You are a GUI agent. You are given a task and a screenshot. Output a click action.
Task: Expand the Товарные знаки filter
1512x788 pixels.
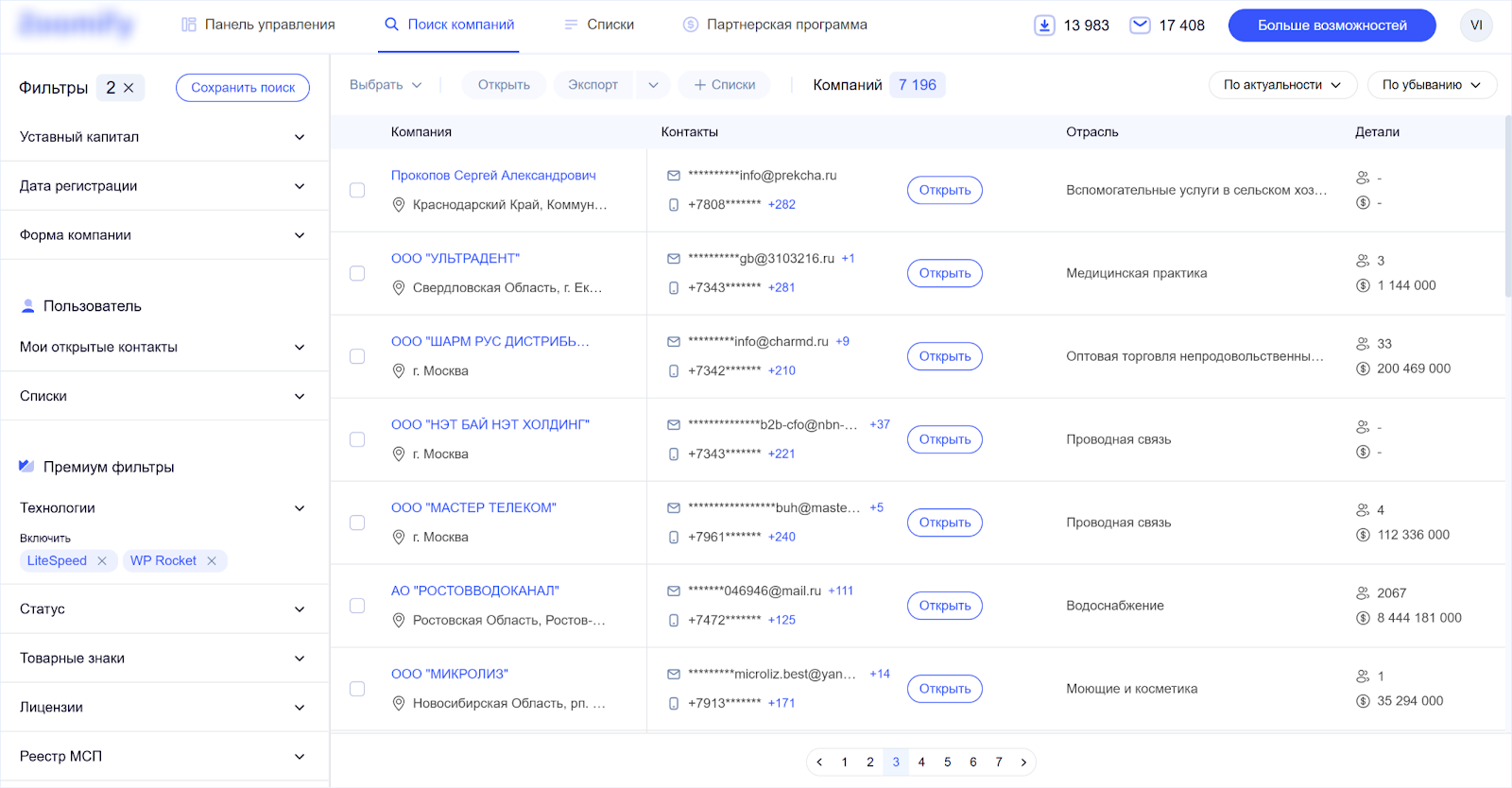163,659
